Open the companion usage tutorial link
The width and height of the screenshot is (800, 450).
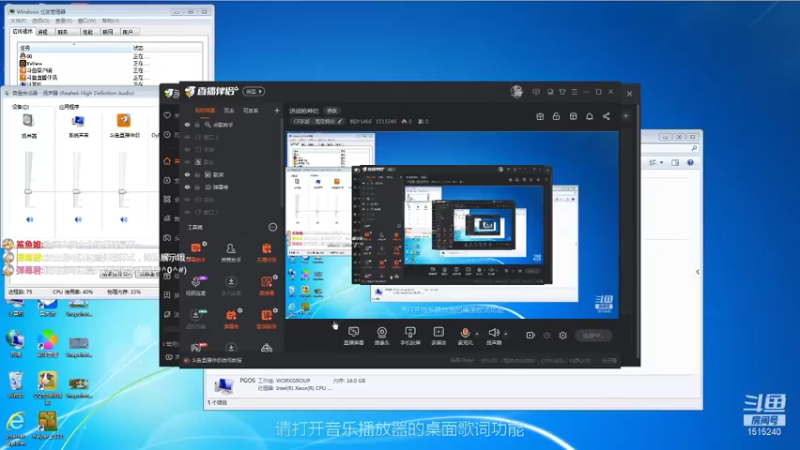tap(216, 360)
